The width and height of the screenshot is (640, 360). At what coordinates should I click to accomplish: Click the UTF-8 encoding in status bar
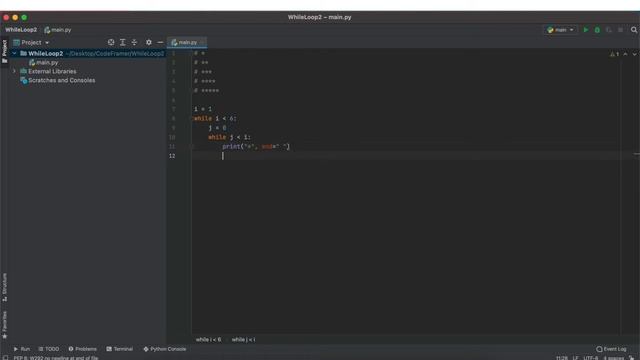pyautogui.click(x=591, y=358)
